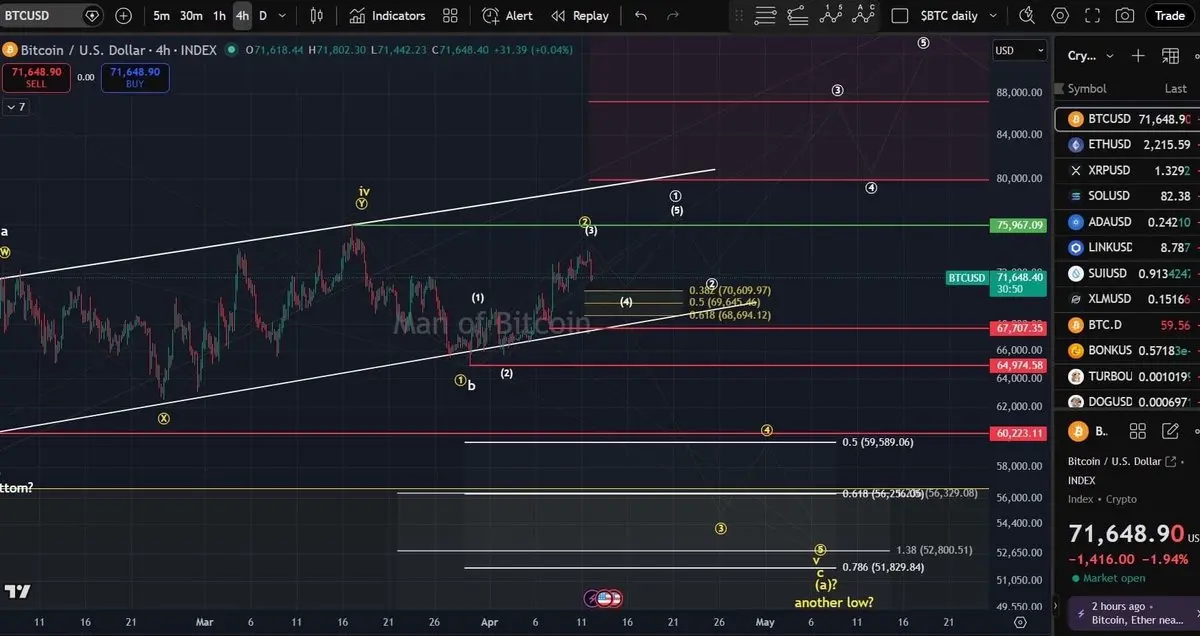Click the red SELL 71,648.90 button
This screenshot has width=1200, height=636.
coord(36,78)
